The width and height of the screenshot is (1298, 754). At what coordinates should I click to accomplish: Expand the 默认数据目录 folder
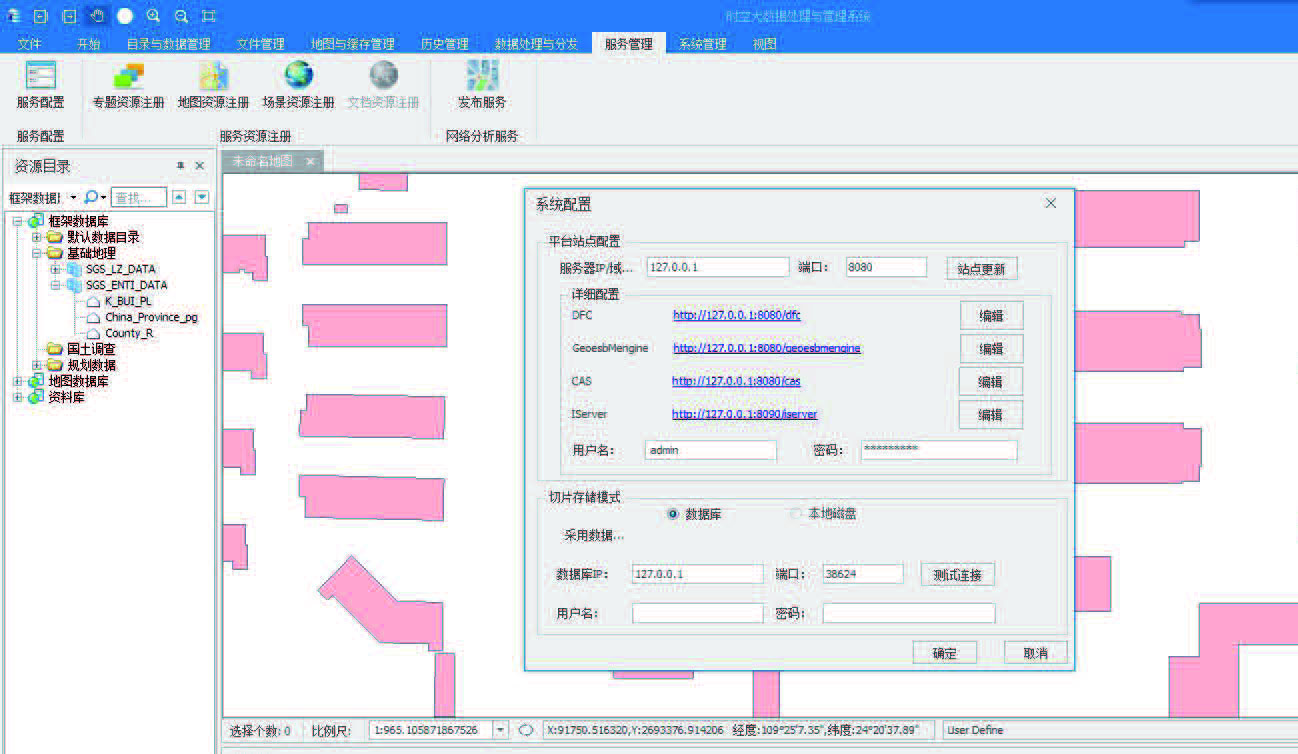[x=36, y=237]
